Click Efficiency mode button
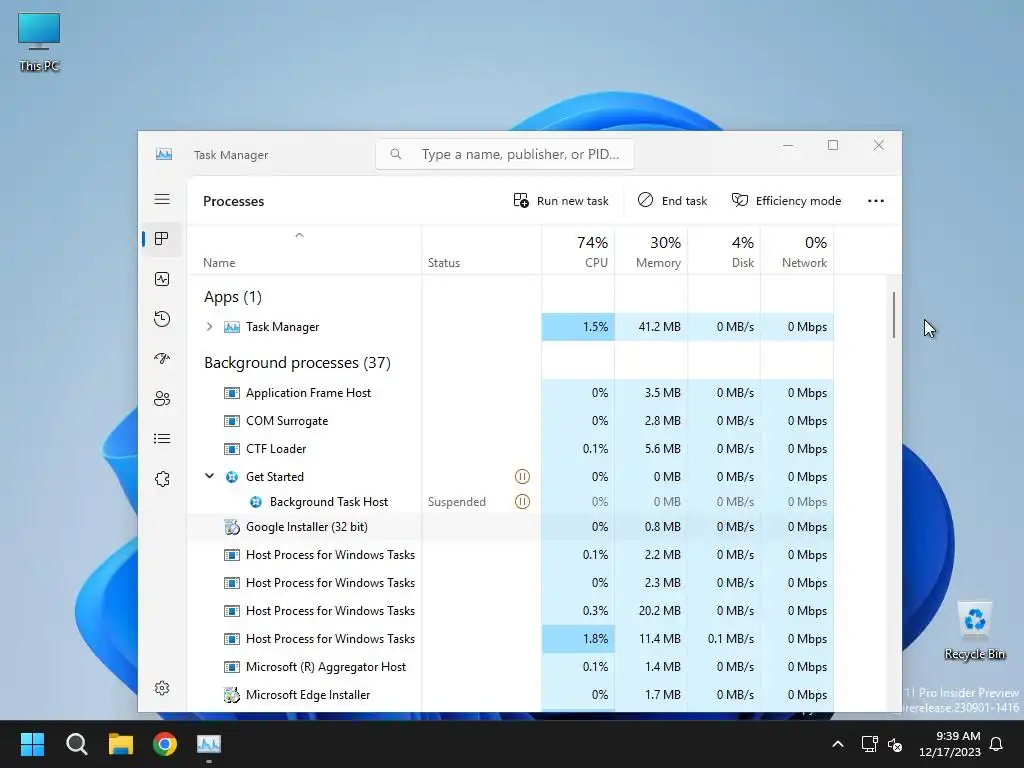The height and width of the screenshot is (768, 1024). [786, 200]
